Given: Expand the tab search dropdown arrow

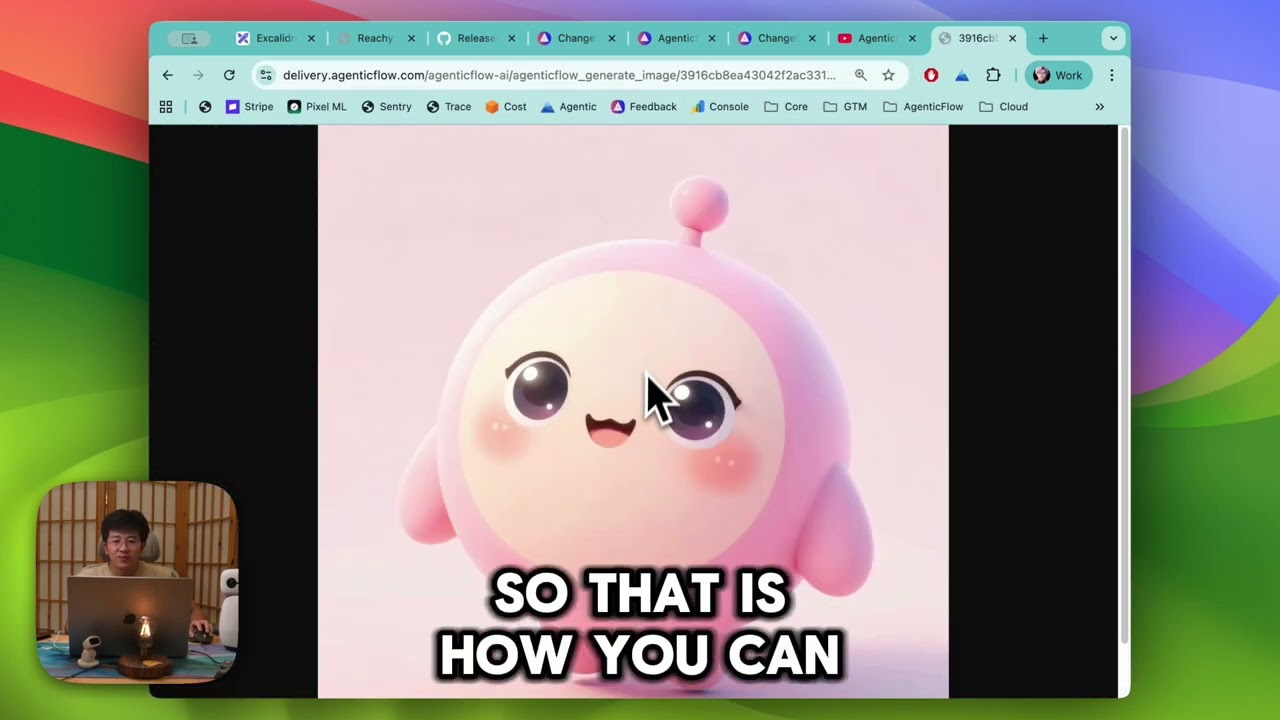Looking at the screenshot, I should coord(1113,38).
